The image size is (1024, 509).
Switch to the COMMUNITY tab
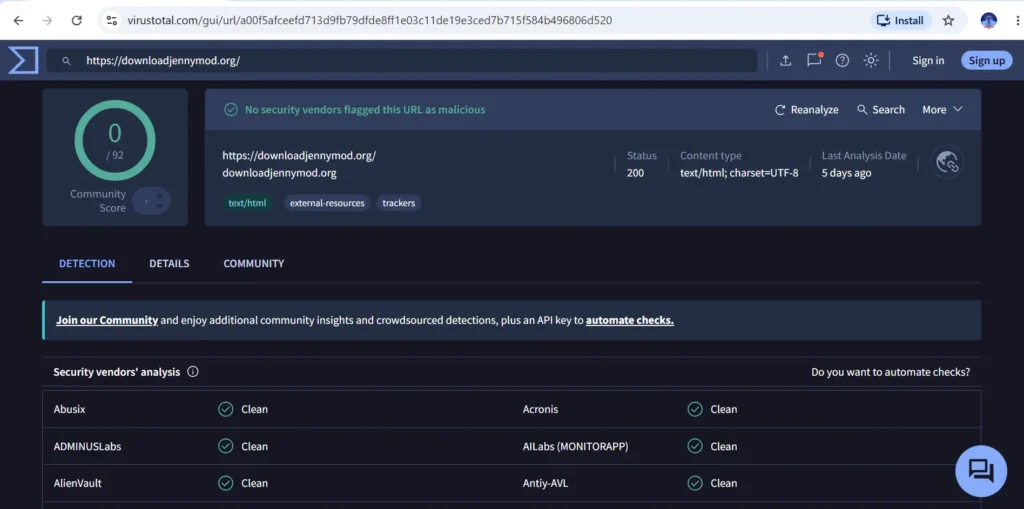253,264
